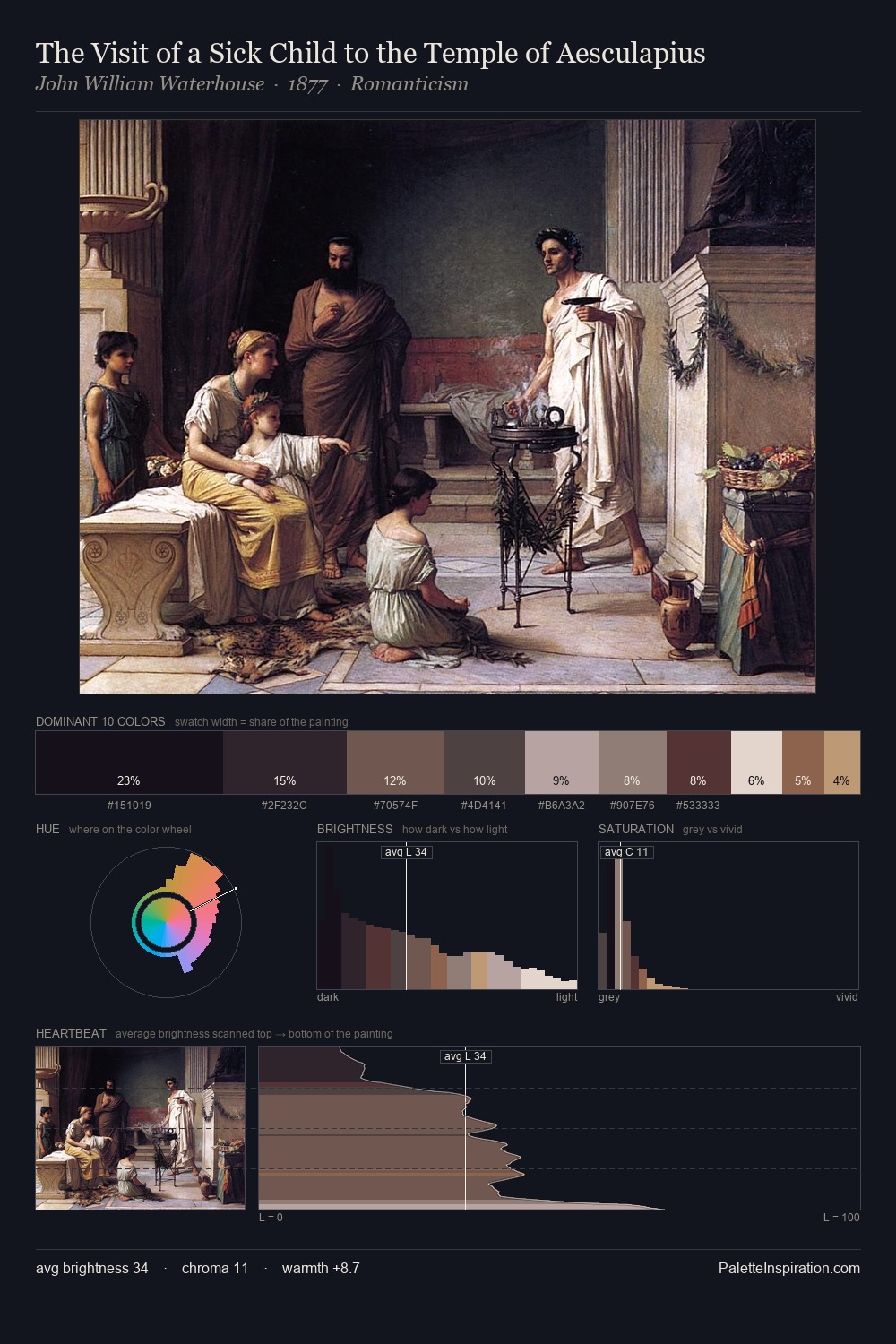896x1344 pixels.
Task: Click the 'vivid' saturation axis label
Action: tap(847, 997)
